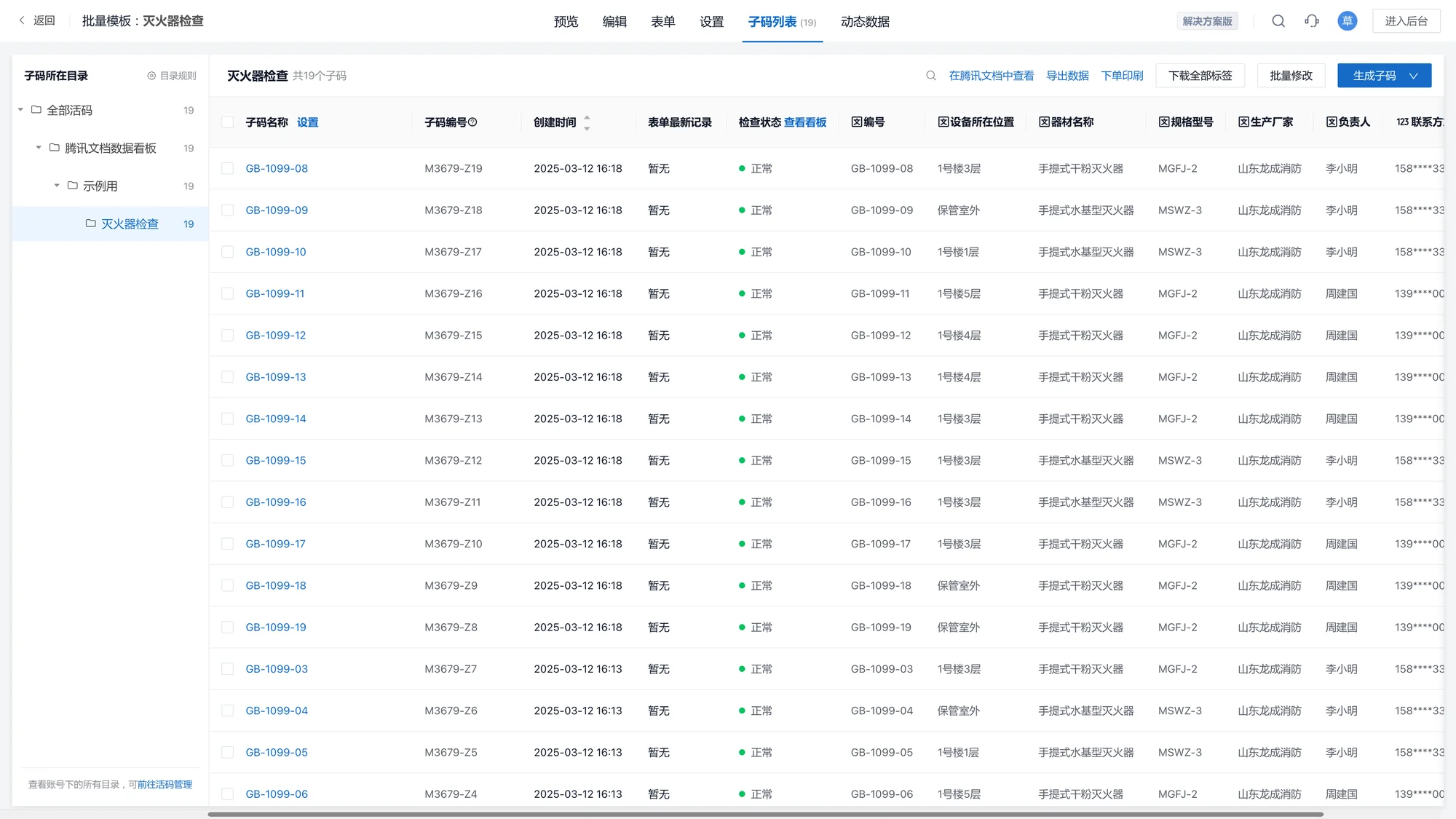This screenshot has width=1456, height=819.
Task: Collapse the 腾讯文档数据看板 tree node
Action: pyautogui.click(x=39, y=148)
